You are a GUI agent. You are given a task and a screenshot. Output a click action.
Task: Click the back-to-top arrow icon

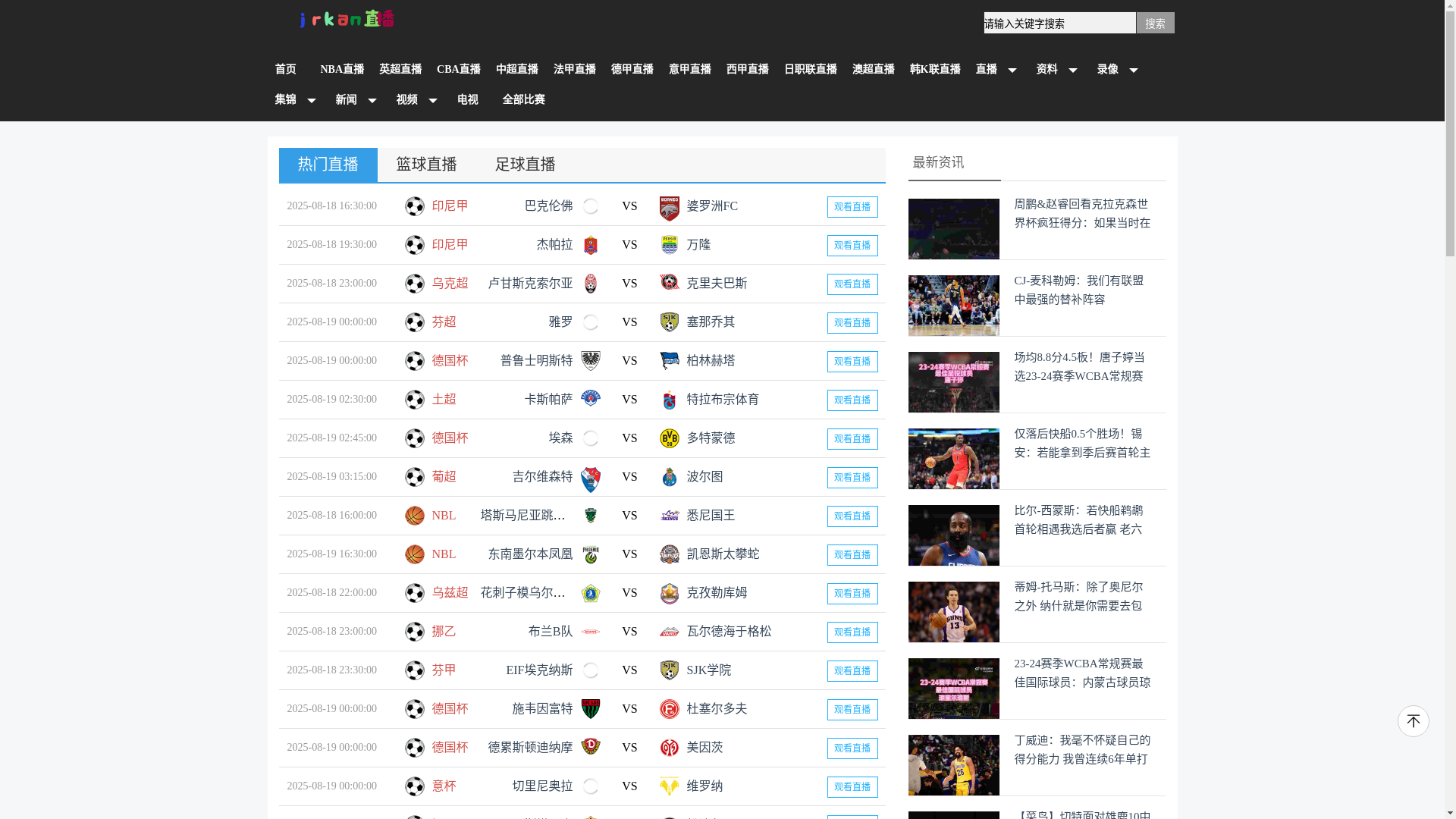tap(1413, 721)
